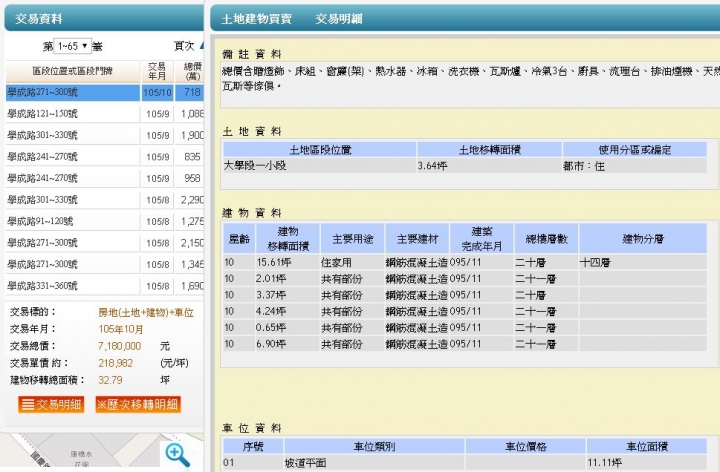Click the 車位類別 column header

tap(374, 446)
